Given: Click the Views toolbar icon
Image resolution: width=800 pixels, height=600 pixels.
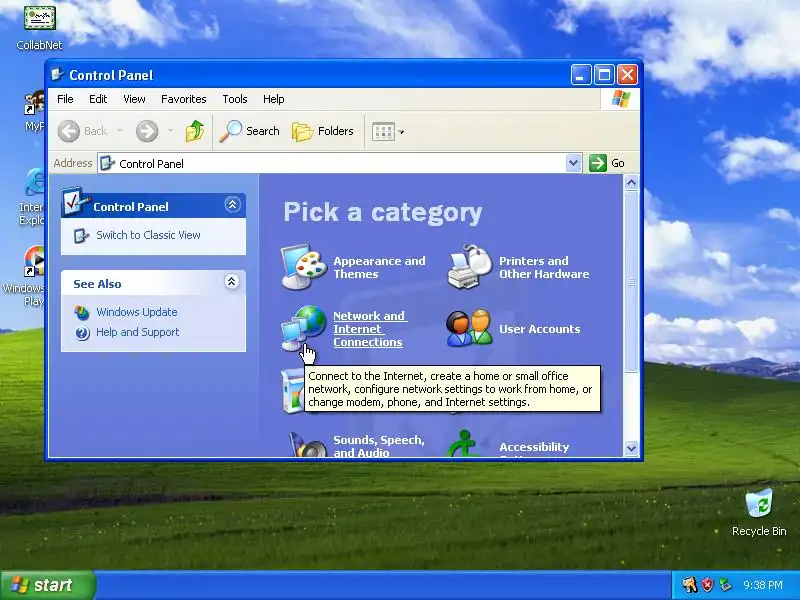Looking at the screenshot, I should click(x=383, y=132).
